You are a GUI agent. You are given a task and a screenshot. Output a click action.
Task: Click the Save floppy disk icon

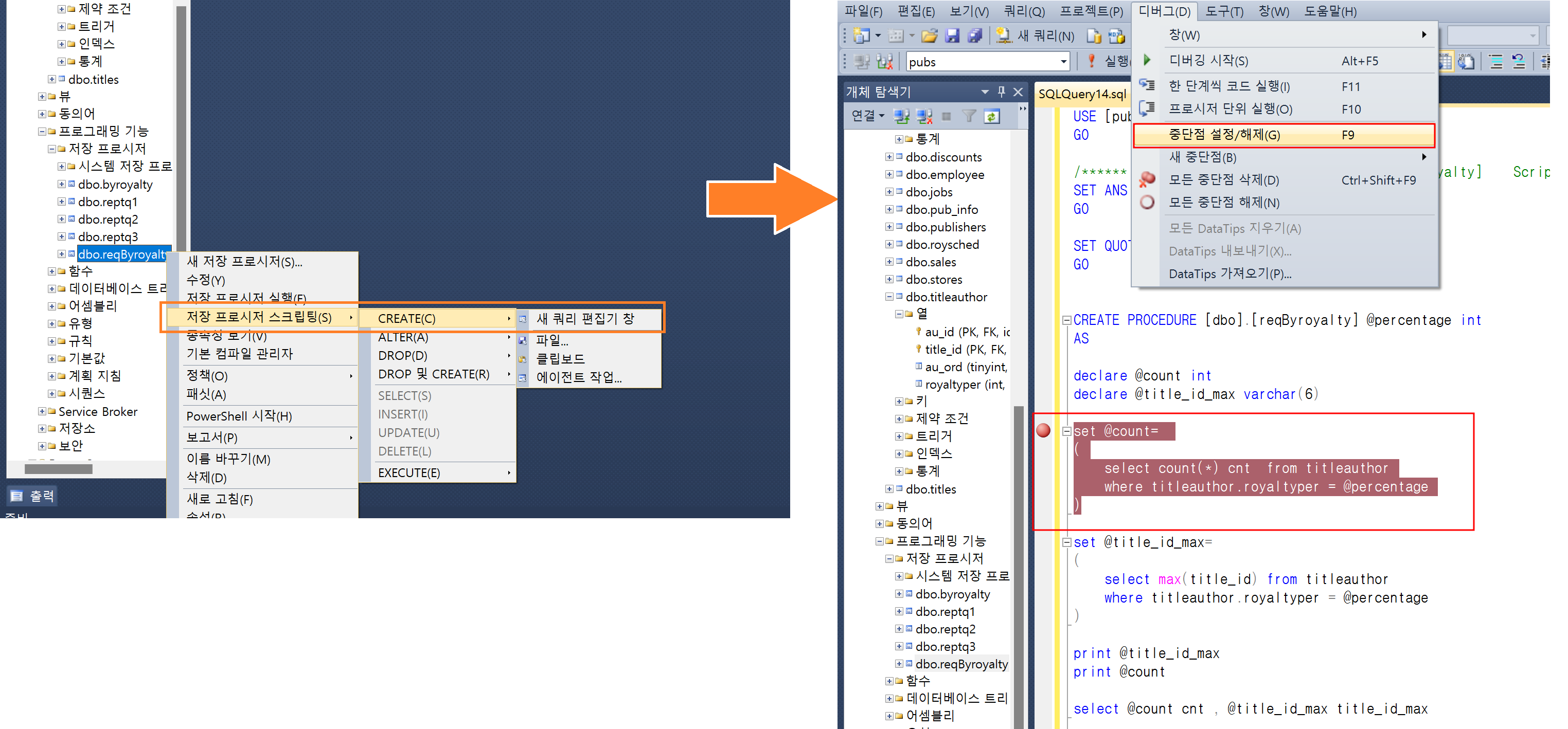[952, 36]
